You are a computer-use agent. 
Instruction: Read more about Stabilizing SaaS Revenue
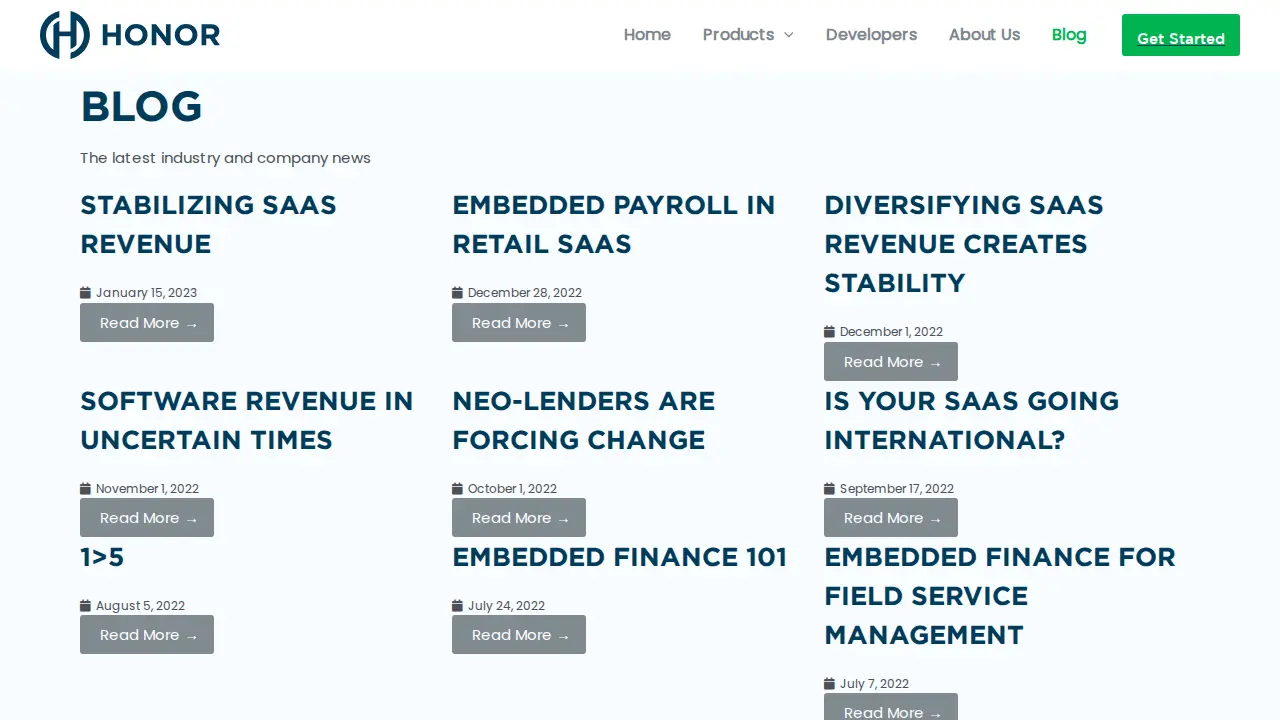[x=147, y=323]
